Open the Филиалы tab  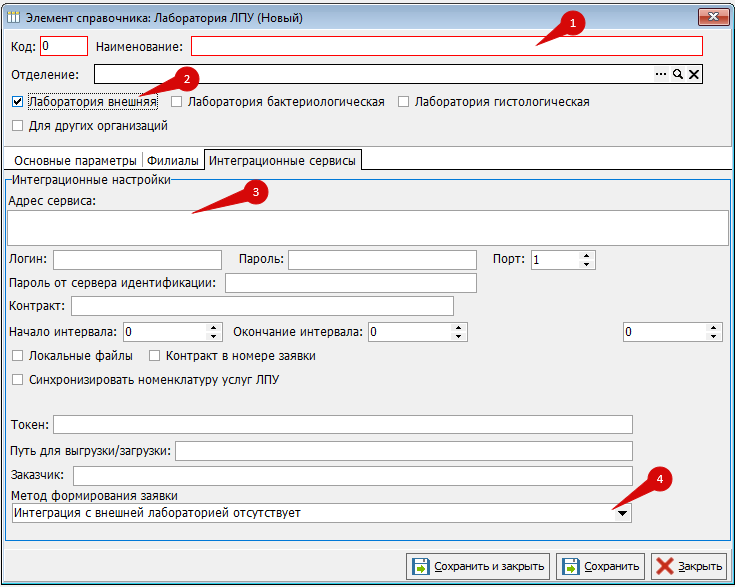point(173,160)
